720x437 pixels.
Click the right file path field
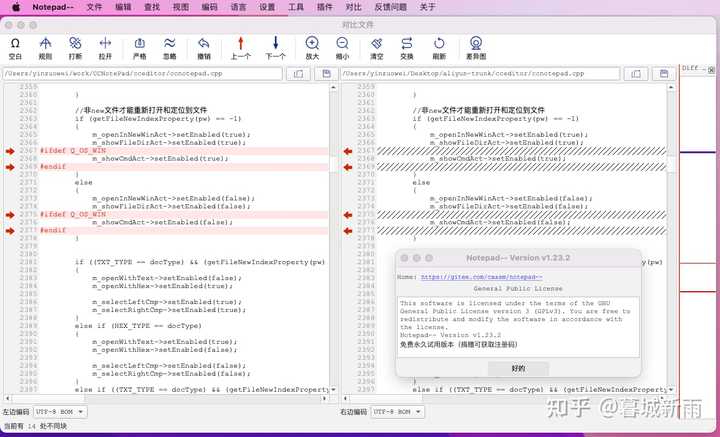480,73
